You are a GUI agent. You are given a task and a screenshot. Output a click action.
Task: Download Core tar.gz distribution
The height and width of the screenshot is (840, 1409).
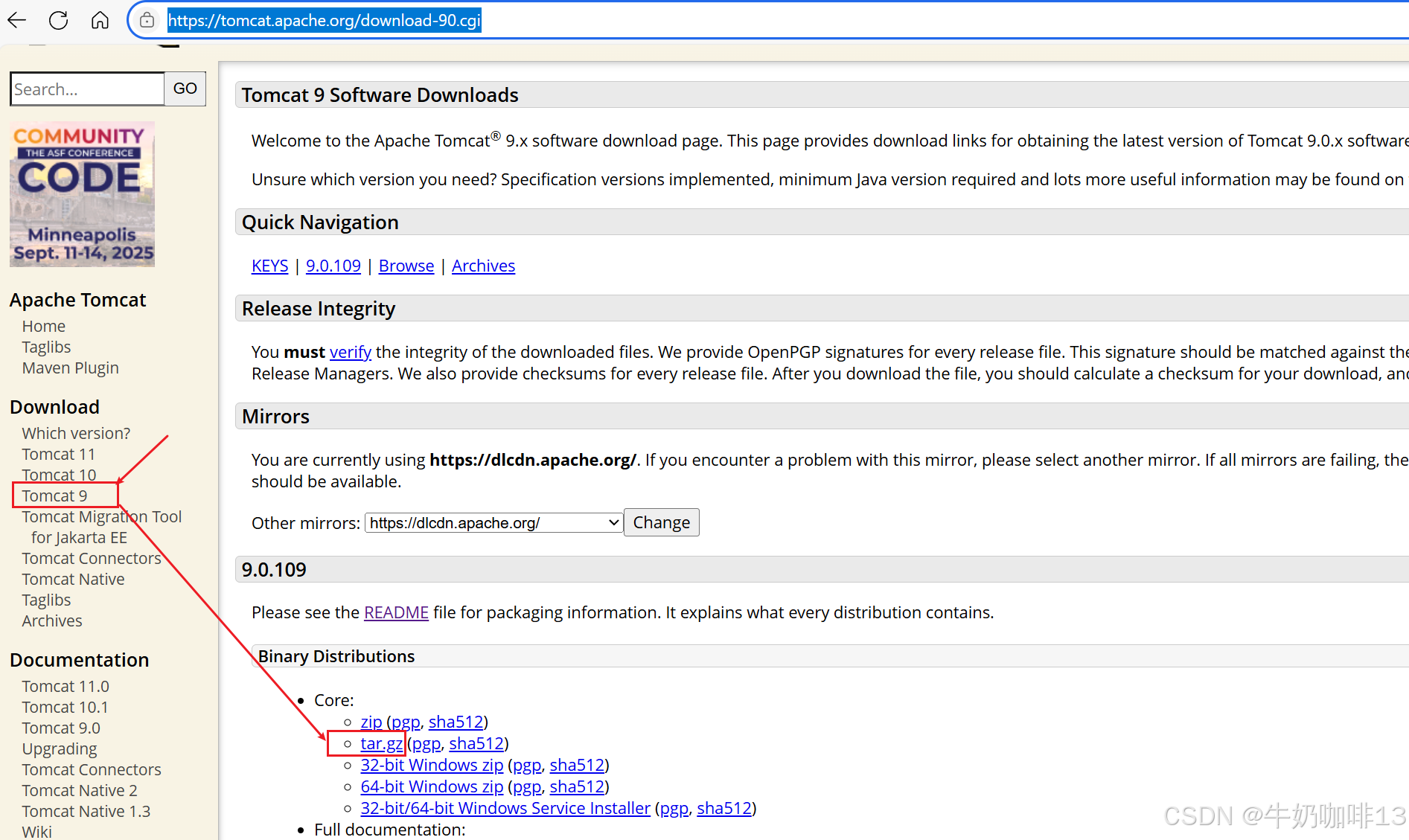[x=382, y=743]
